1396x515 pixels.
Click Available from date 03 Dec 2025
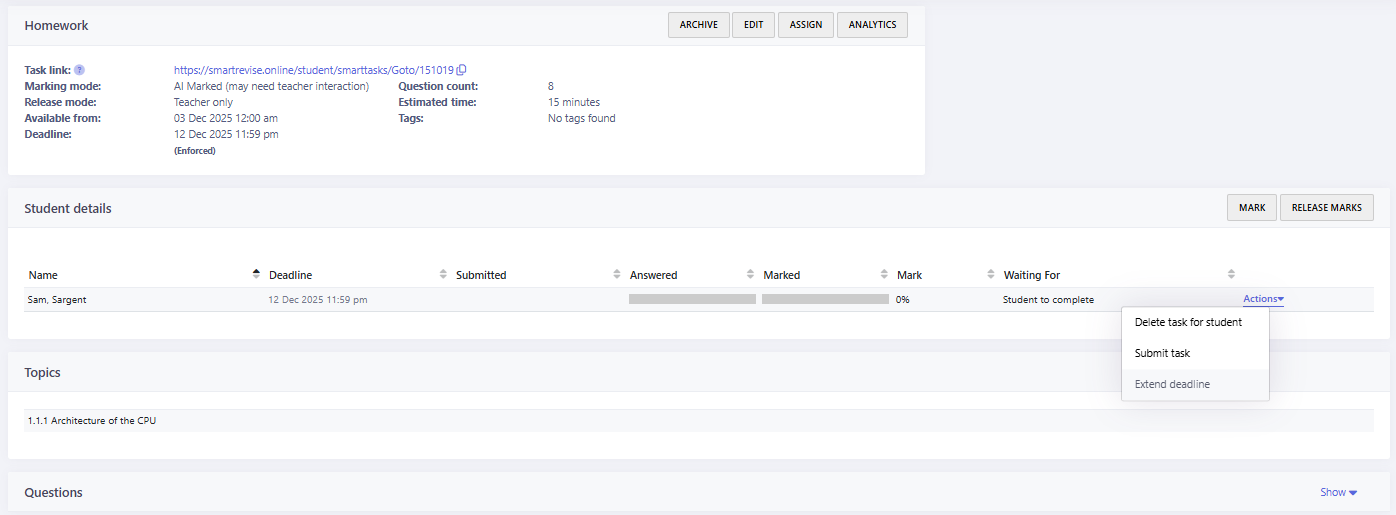(x=226, y=118)
